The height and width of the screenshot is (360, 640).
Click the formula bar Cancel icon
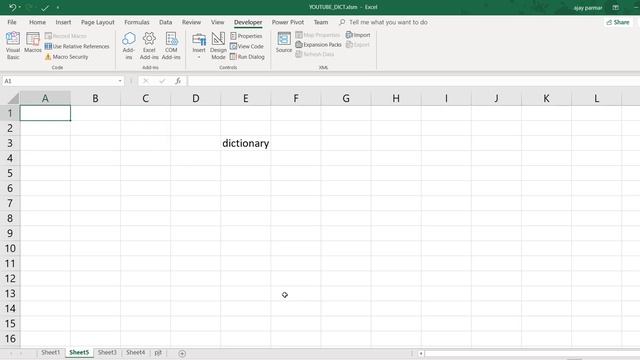[146, 81]
